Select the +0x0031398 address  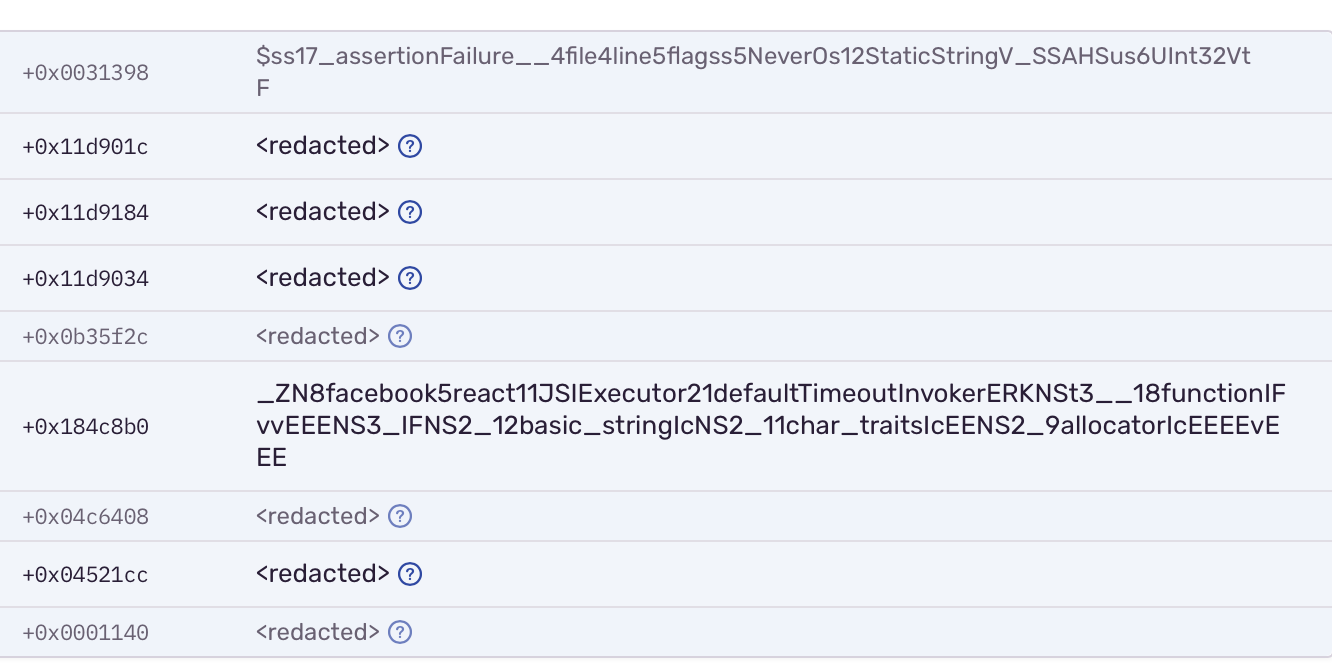pos(85,73)
